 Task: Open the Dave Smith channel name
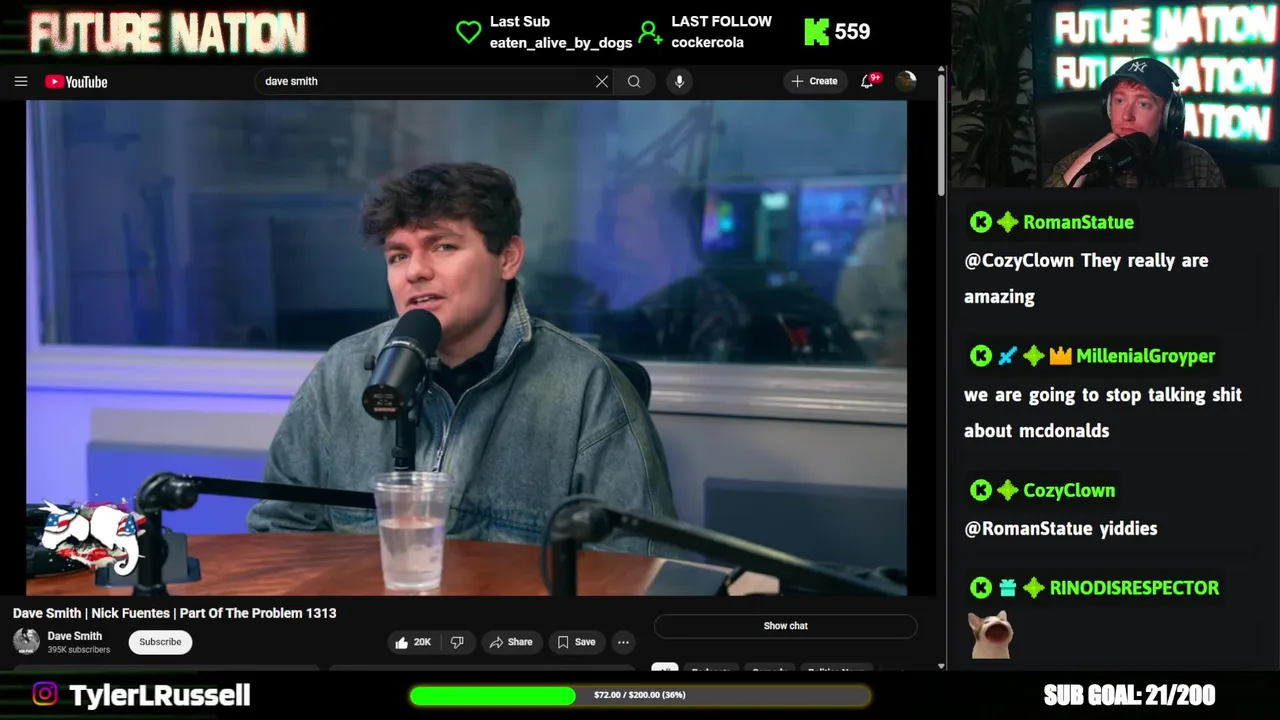point(75,636)
